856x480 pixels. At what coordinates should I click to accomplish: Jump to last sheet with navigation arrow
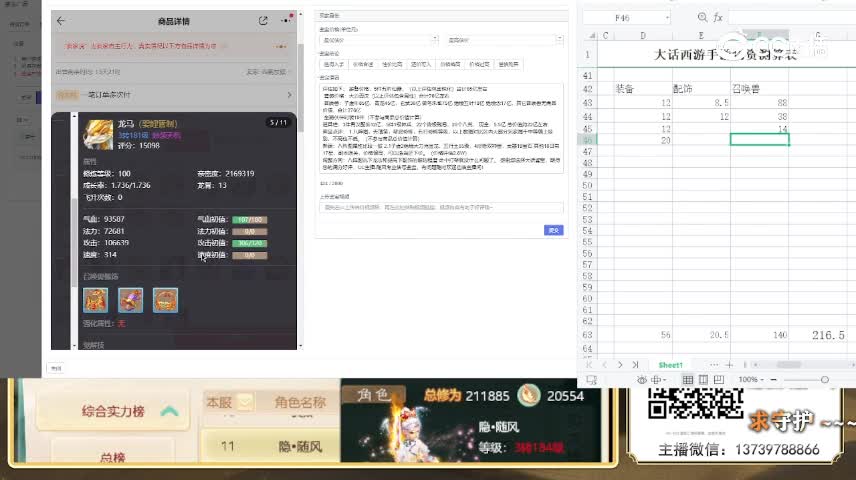[635, 365]
